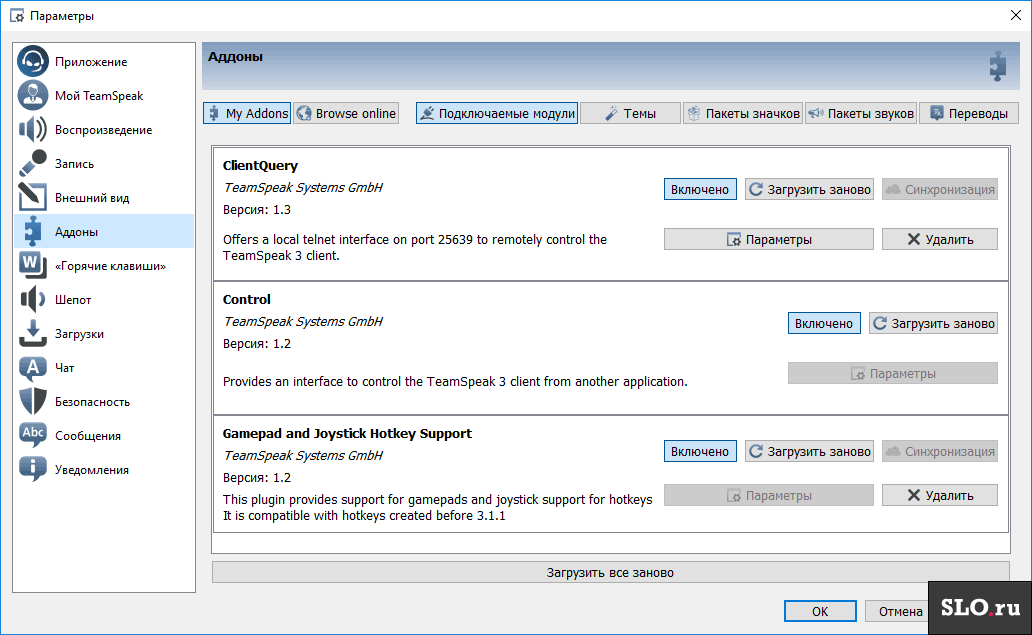Image resolution: width=1032 pixels, height=635 pixels.
Task: Click the Отмена button
Action: [x=896, y=611]
